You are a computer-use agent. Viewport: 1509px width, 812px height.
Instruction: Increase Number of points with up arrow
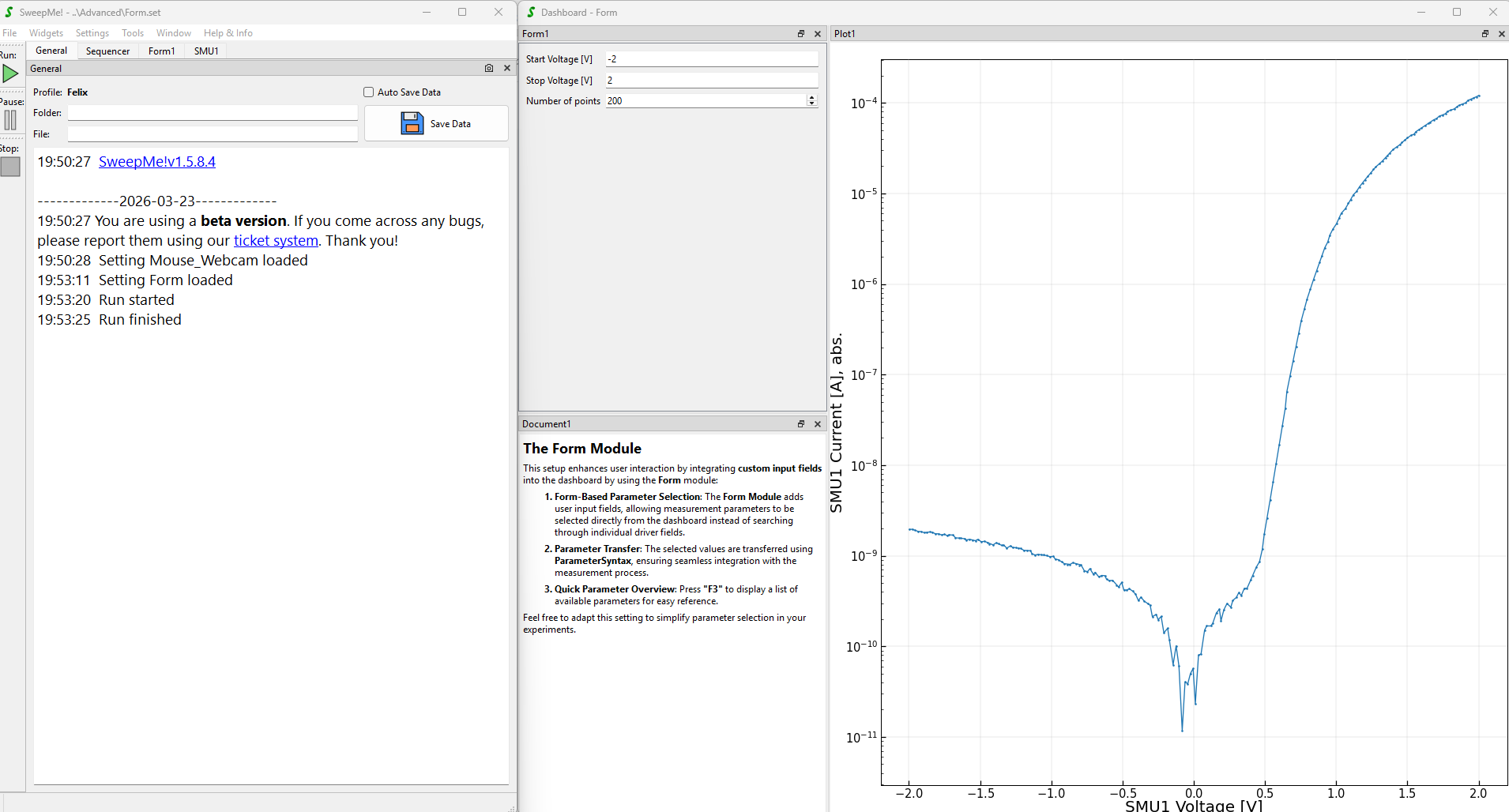tap(811, 97)
